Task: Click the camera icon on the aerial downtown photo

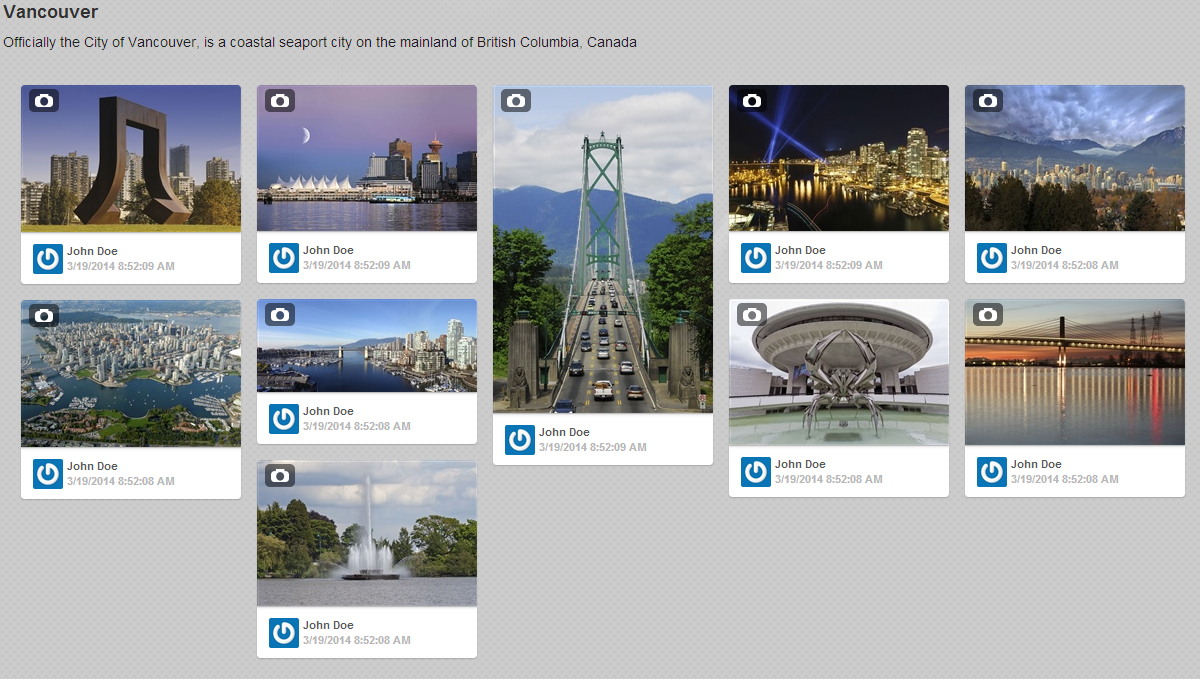Action: coord(44,315)
